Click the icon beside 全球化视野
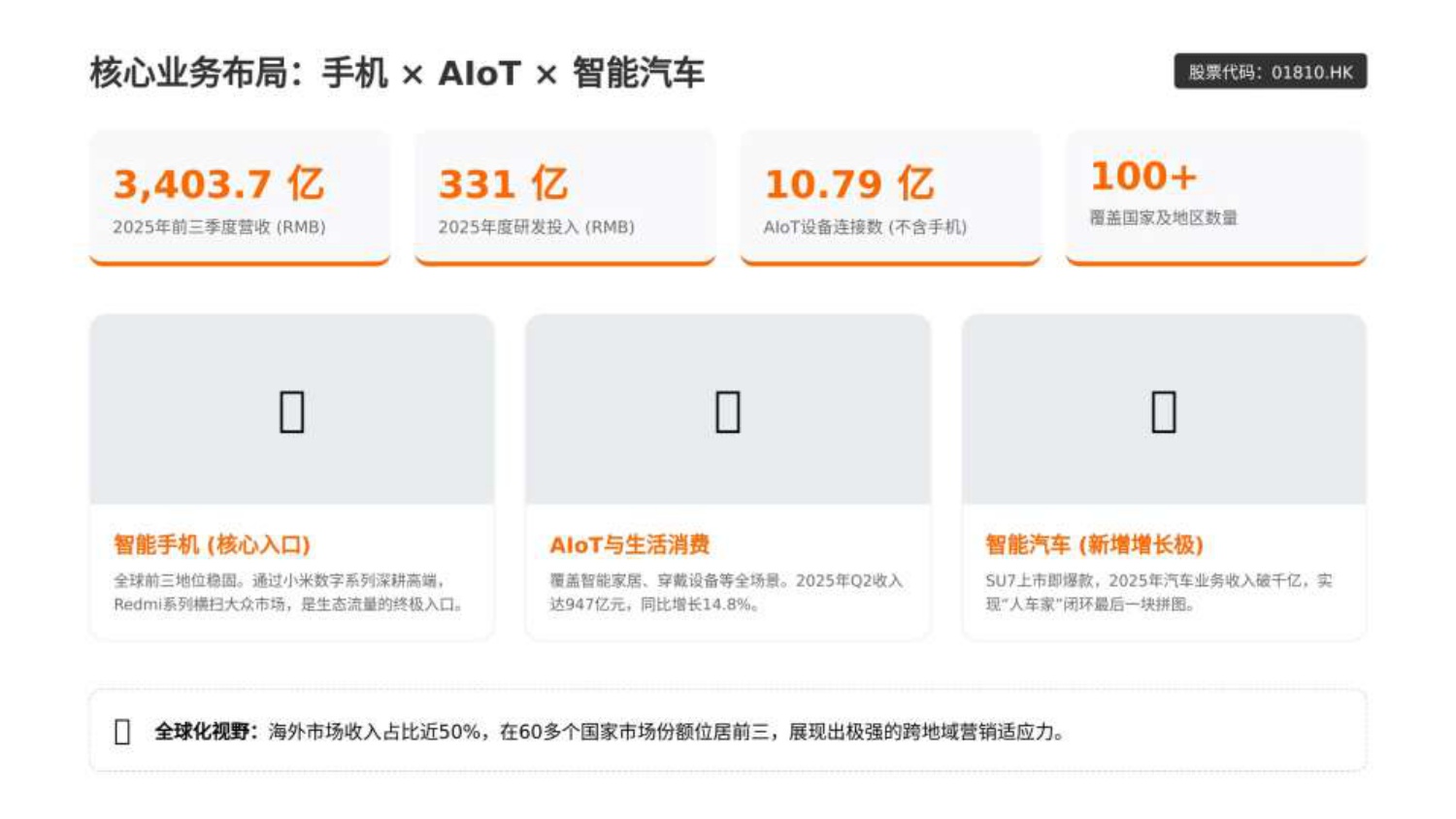1456x819 pixels. (x=122, y=732)
